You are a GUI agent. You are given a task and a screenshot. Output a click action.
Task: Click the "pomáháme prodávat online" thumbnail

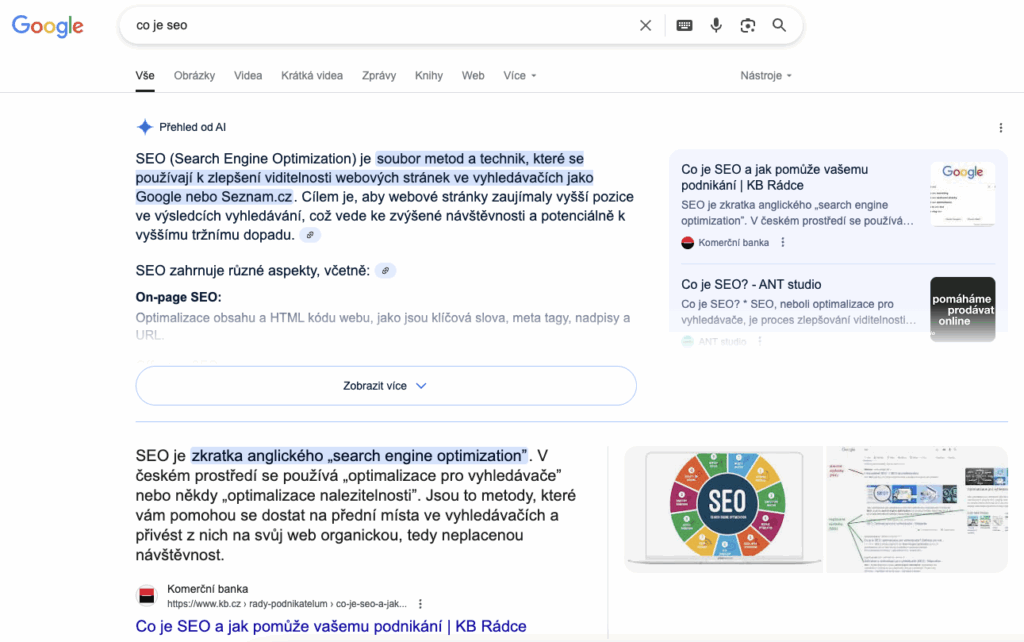point(963,309)
